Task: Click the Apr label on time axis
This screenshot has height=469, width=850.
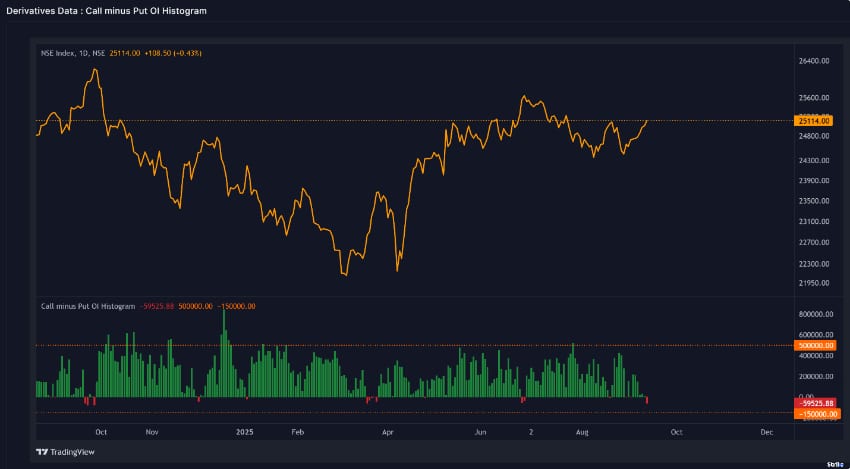Action: [x=387, y=432]
